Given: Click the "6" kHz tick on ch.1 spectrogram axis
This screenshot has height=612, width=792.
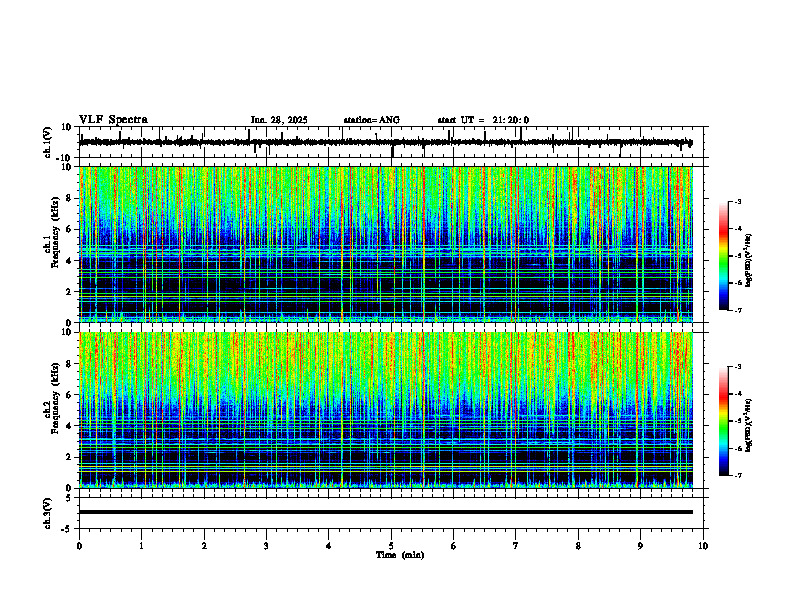Looking at the screenshot, I should tap(70, 230).
